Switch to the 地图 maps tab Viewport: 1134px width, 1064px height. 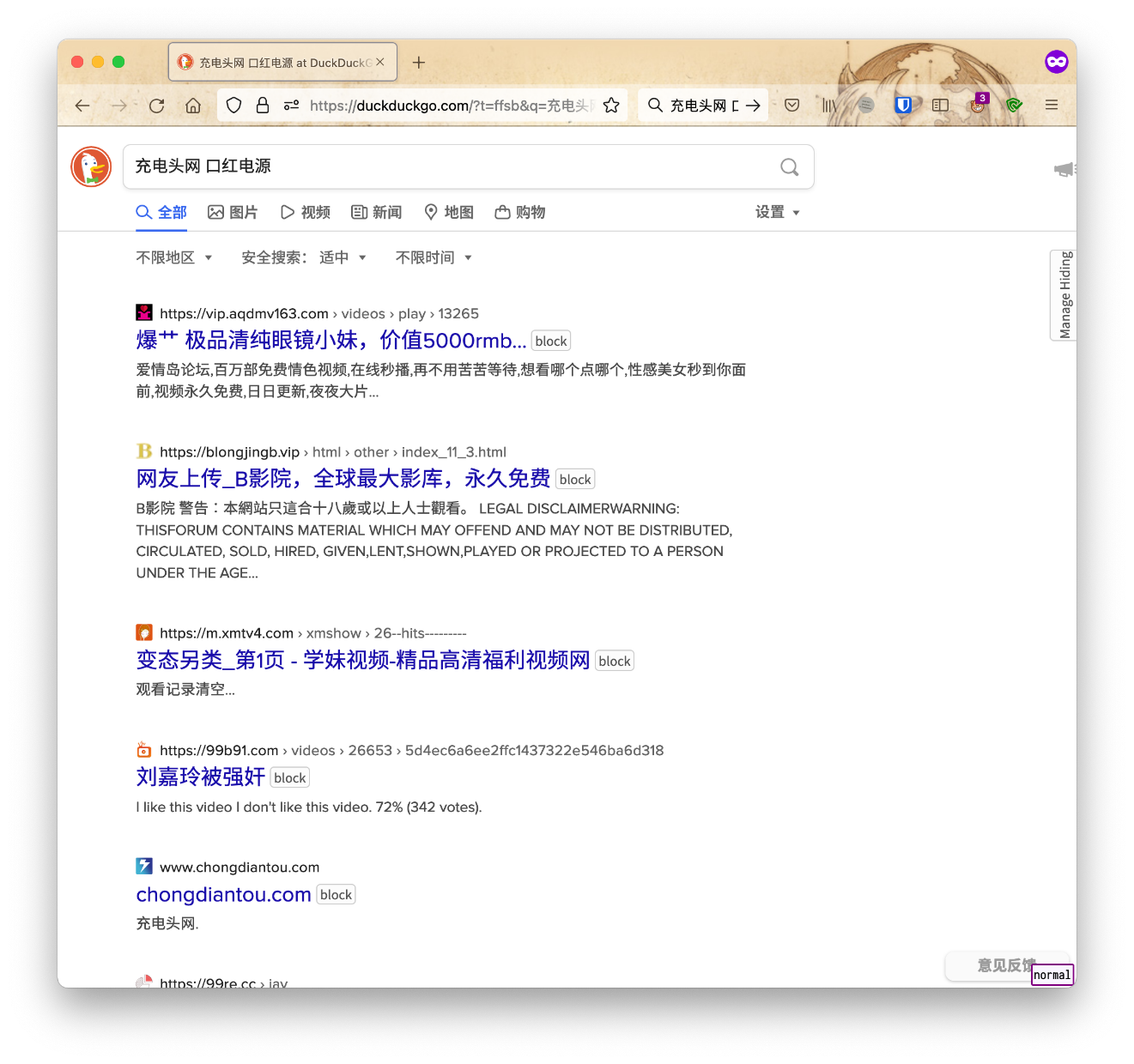448,212
